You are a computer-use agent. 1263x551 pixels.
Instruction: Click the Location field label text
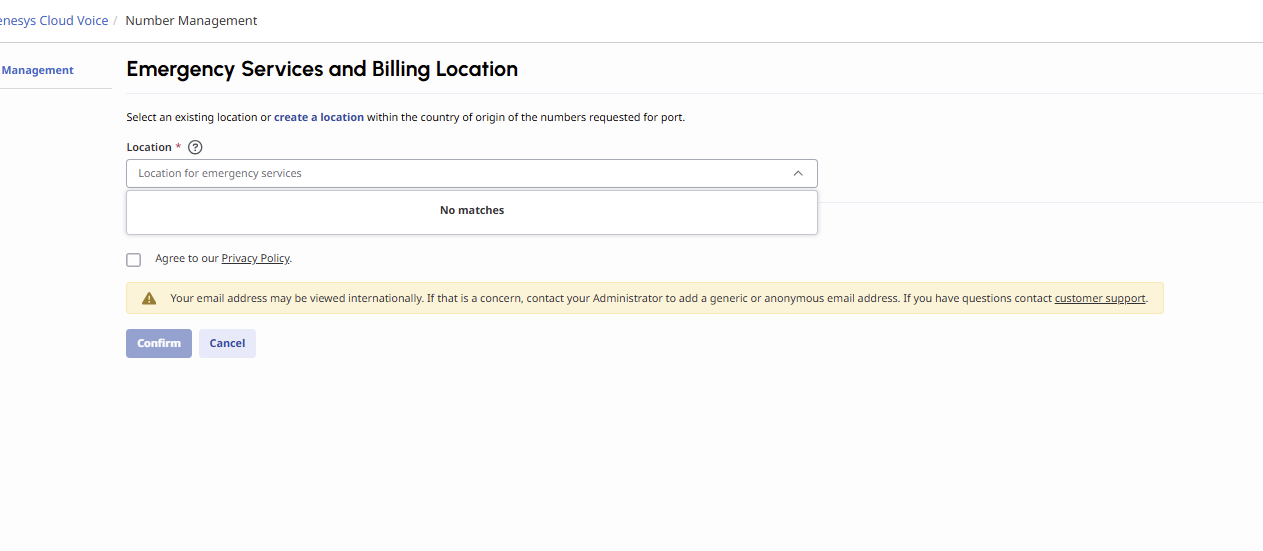pyautogui.click(x=149, y=147)
